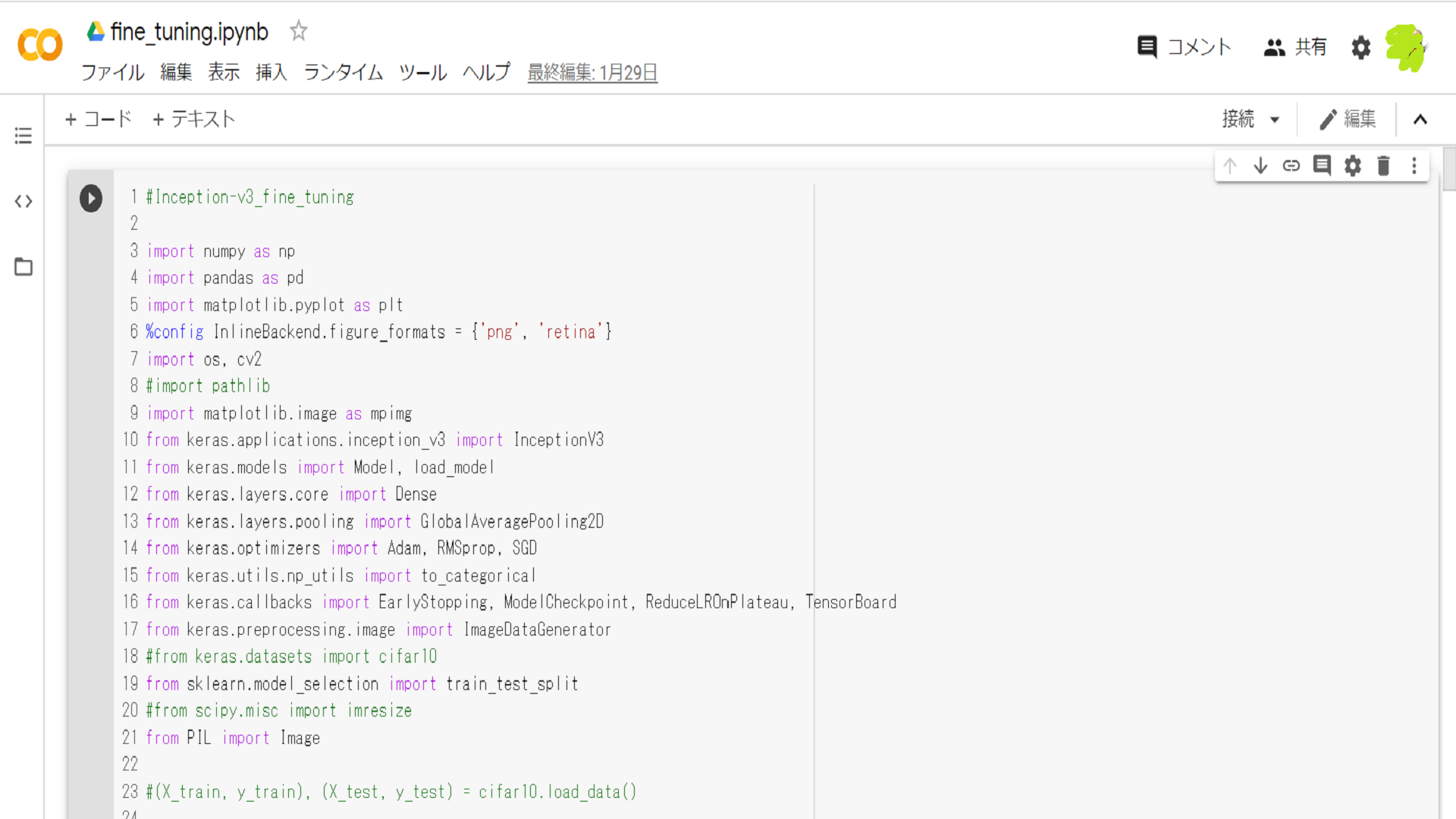Viewport: 1456px width, 819px height.
Task: Open the cell editor settings gear
Action: pos(1353,165)
